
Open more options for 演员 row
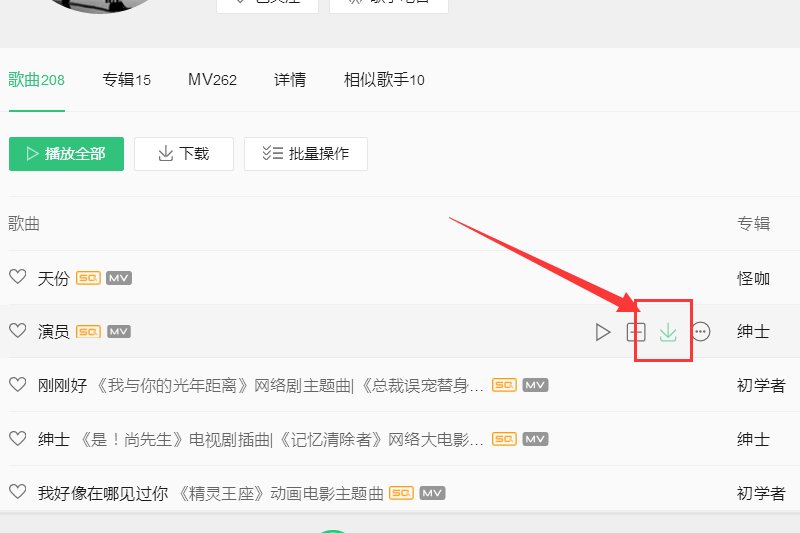[x=701, y=332]
